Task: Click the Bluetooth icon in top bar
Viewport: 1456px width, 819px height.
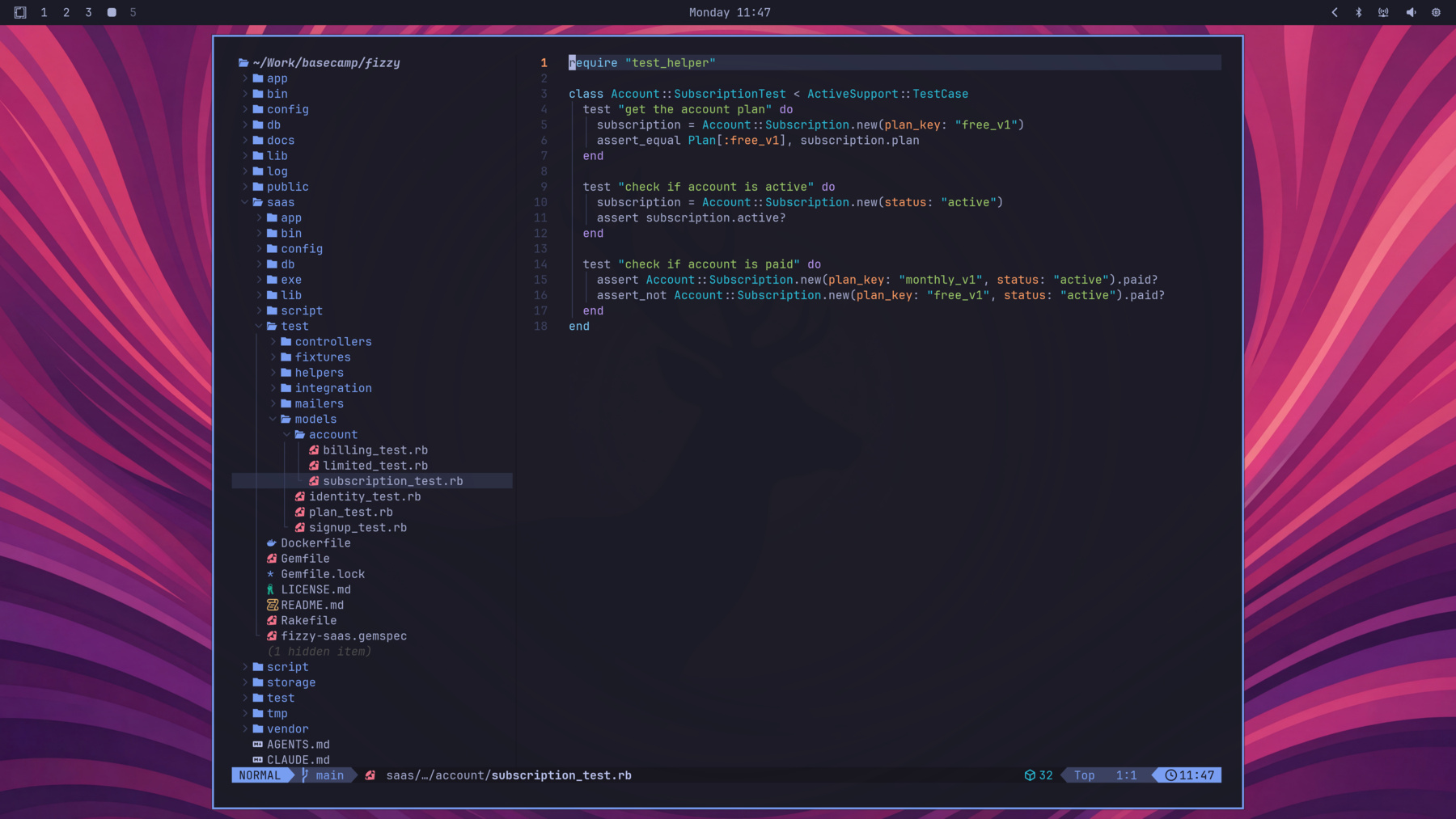Action: 1359,12
